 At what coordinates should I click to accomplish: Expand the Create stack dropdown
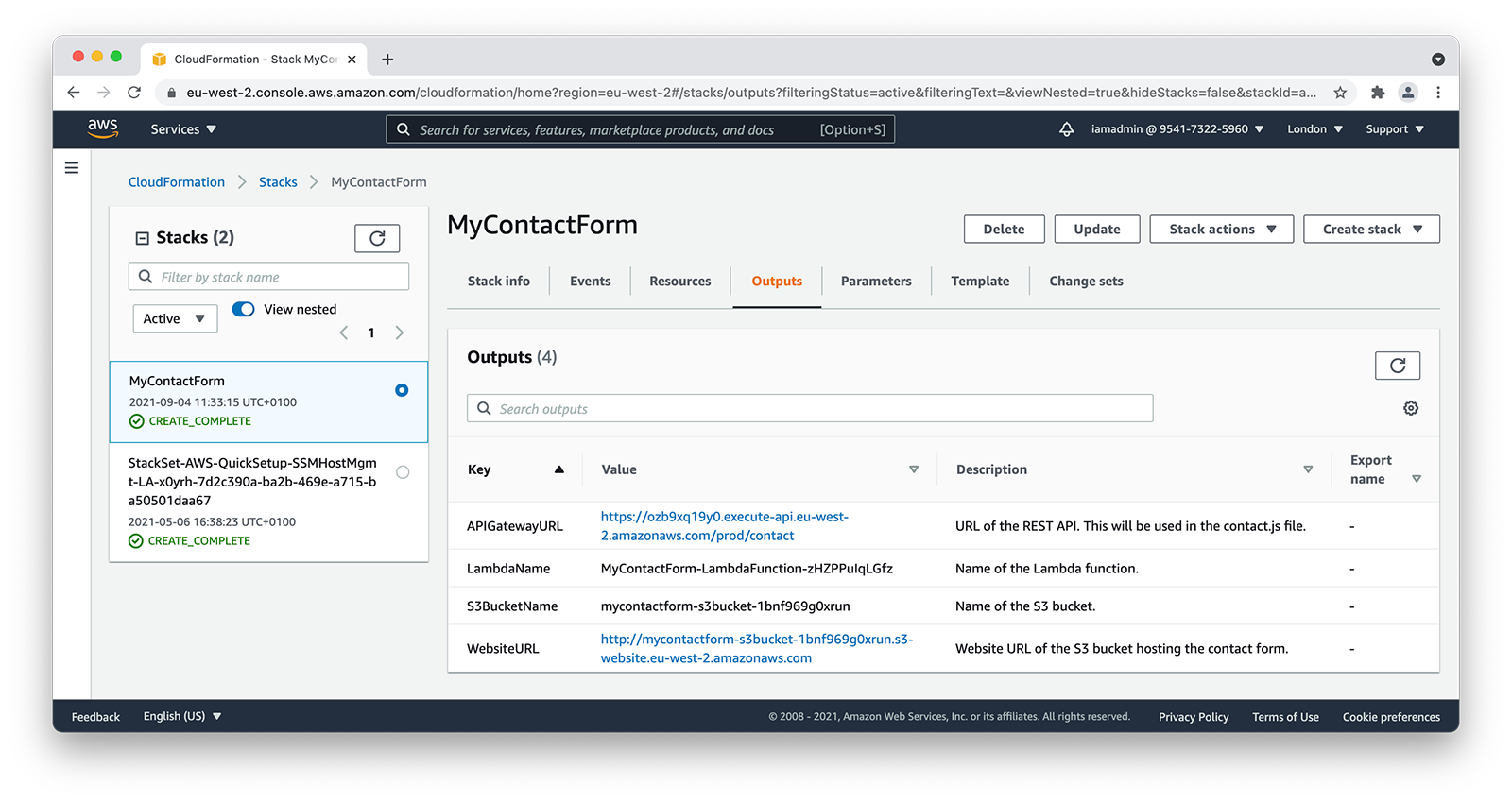(1371, 229)
